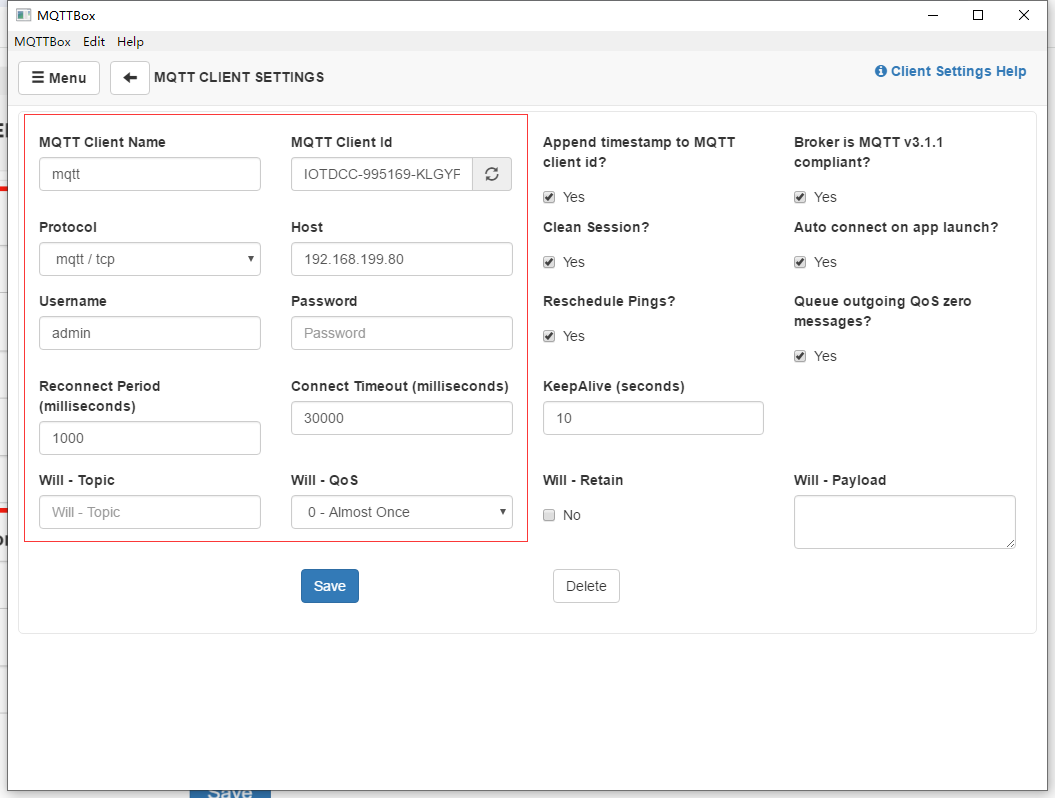Click the Host field with 192.168.199.80
The image size is (1055, 798).
coord(402,259)
